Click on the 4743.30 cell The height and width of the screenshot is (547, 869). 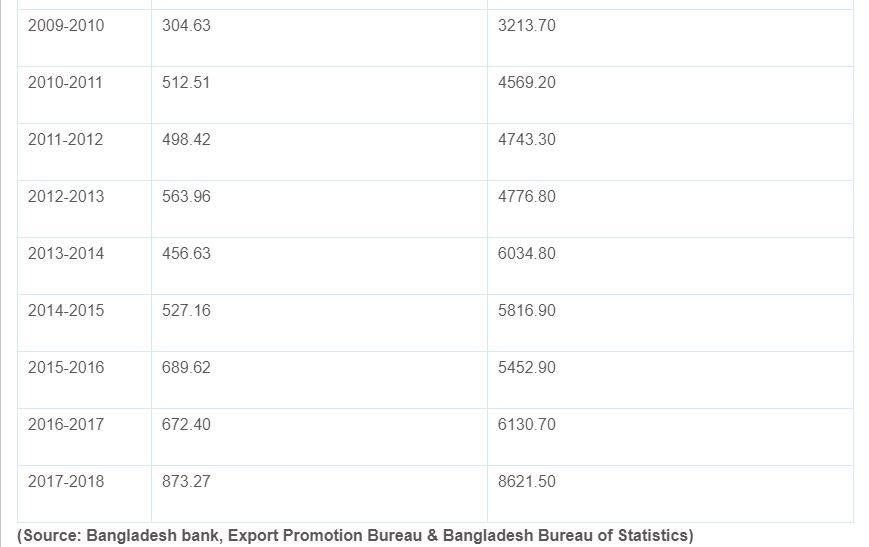point(526,139)
